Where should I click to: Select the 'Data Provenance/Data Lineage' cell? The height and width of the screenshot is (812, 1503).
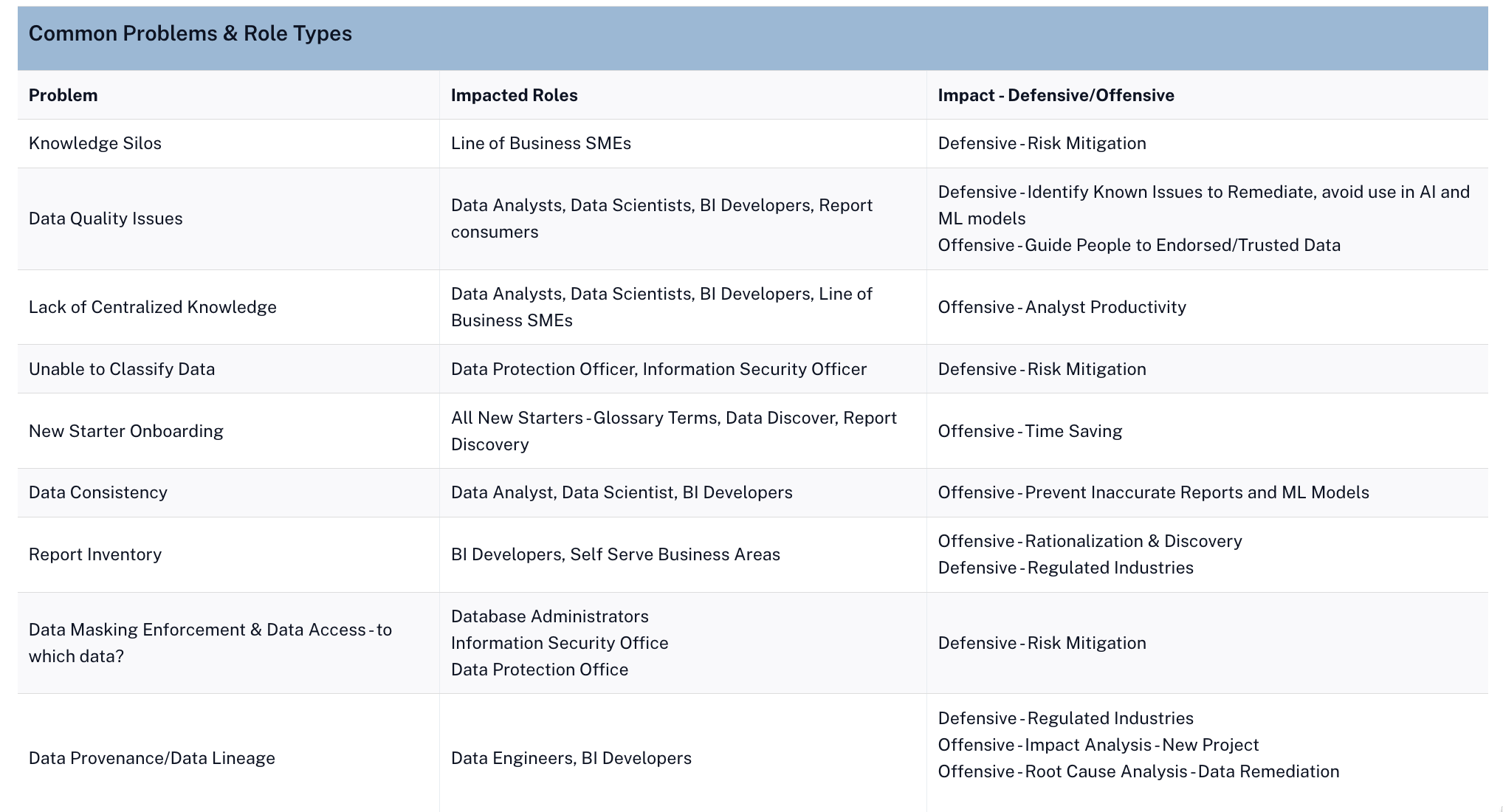151,758
